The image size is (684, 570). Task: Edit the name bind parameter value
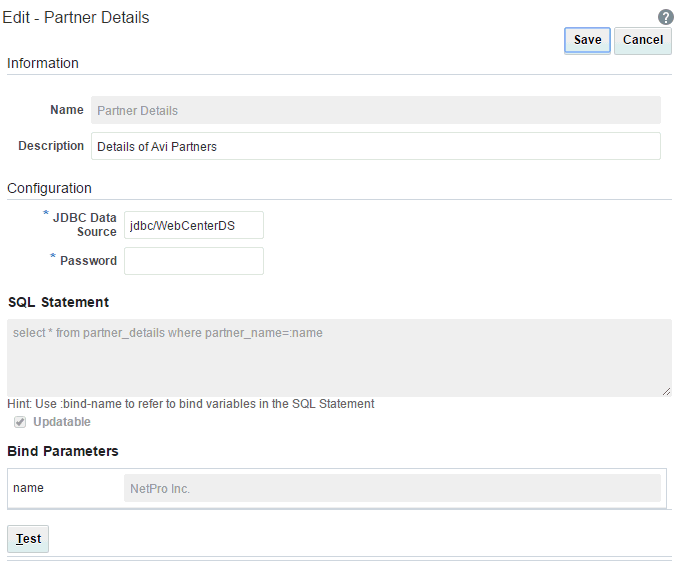coord(392,488)
